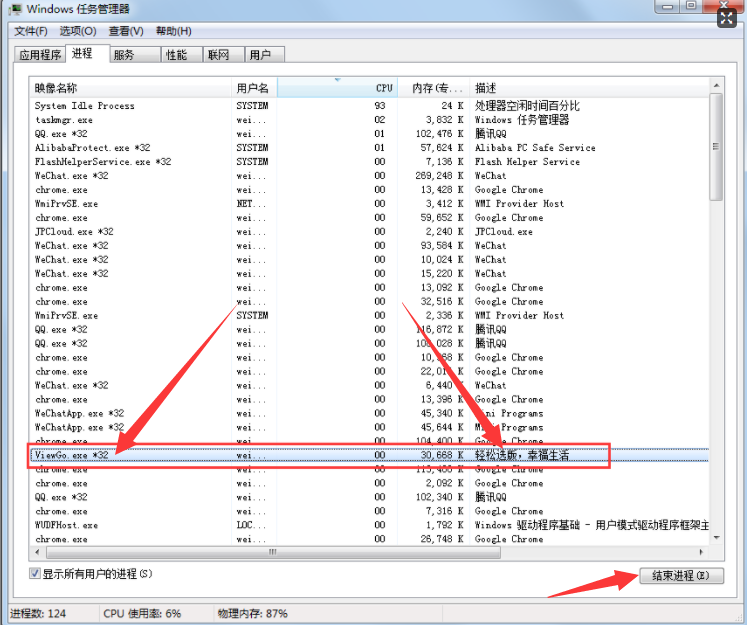Viewport: 747px width, 625px height.
Task: Select FlashHelperService.exe *32 process
Action: (369, 161)
